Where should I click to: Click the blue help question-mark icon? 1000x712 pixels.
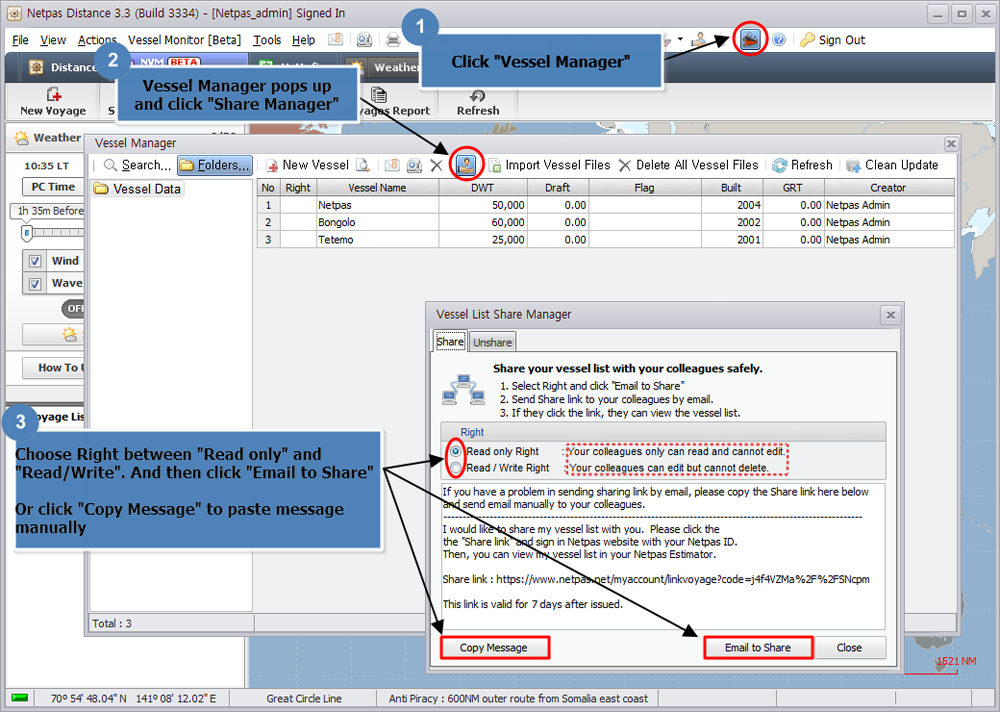pyautogui.click(x=779, y=40)
